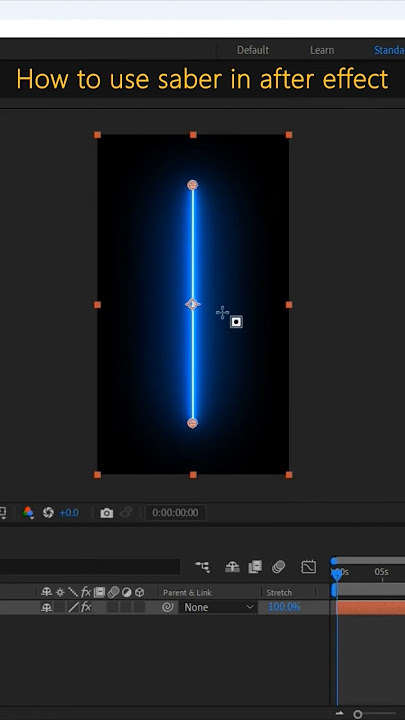Click the Collapse Transformations column header icon
Screen dimensions: 405x720
click(60, 592)
